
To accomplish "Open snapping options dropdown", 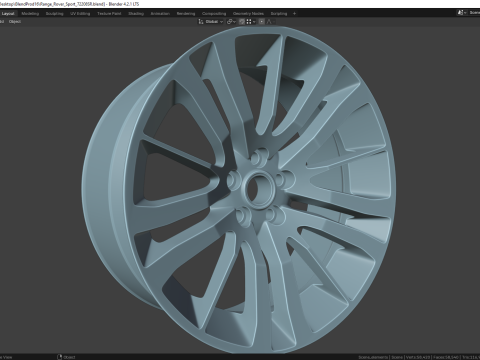I will coord(251,22).
